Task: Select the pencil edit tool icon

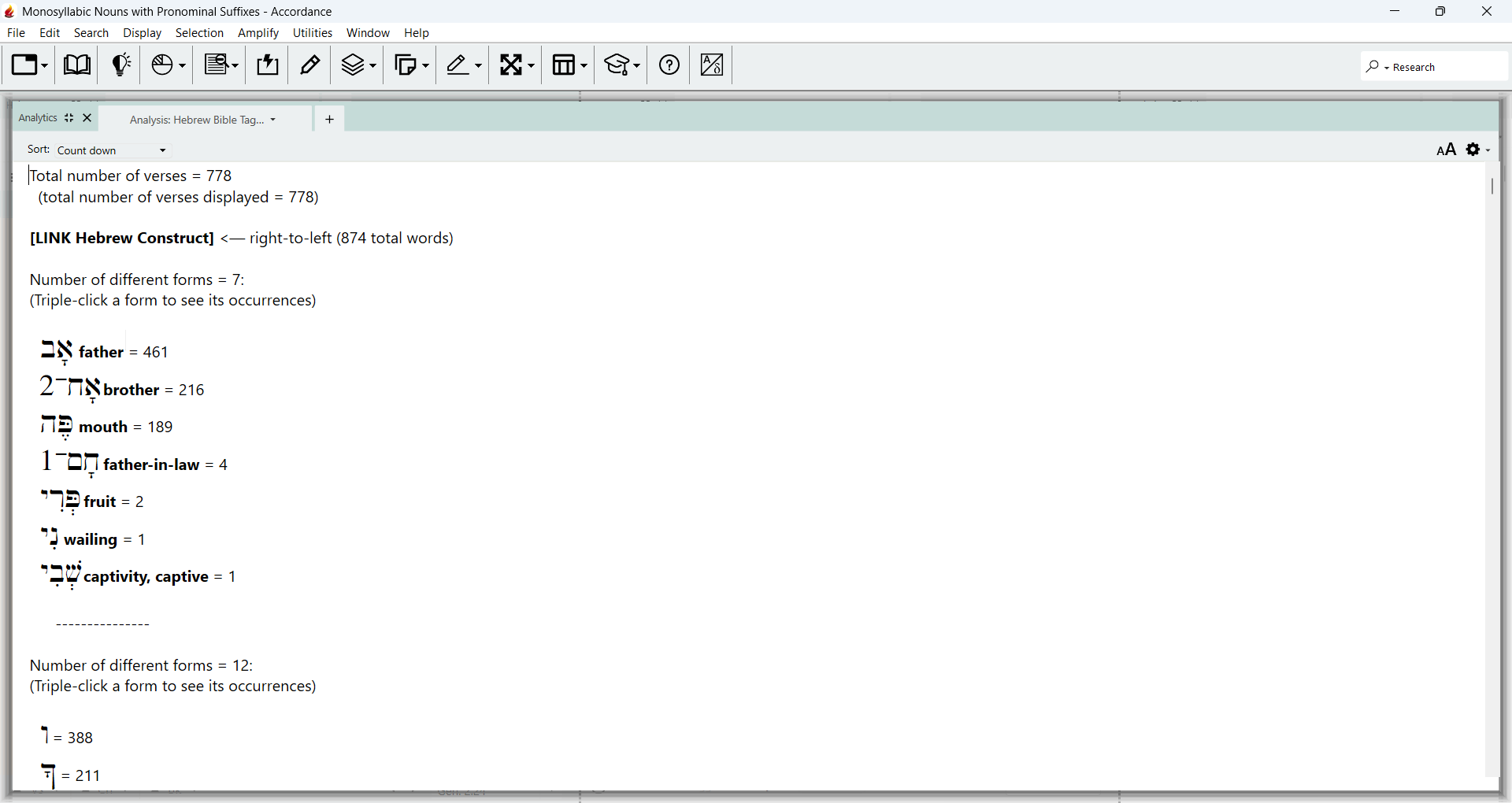Action: 310,65
